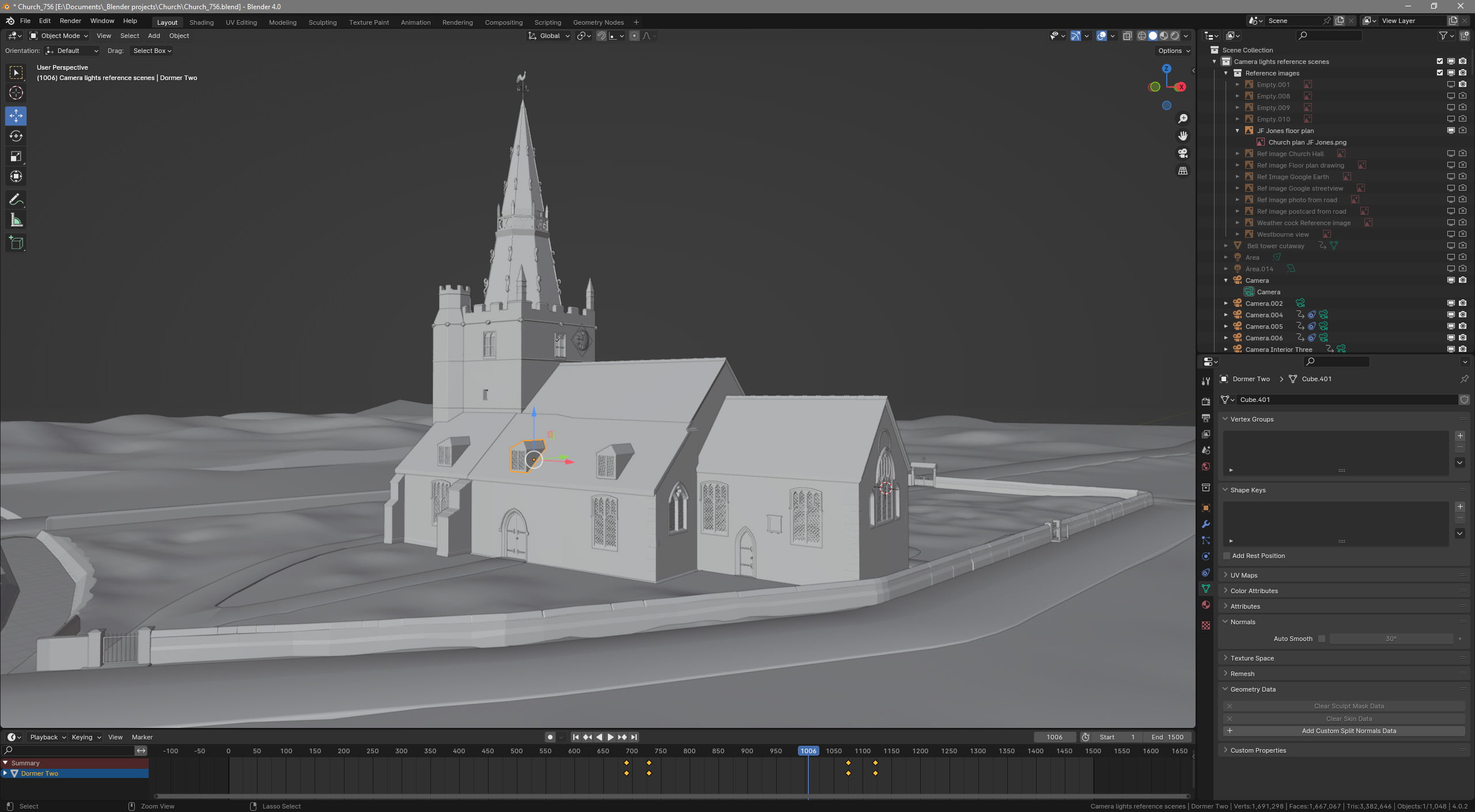
Task: Click the outliner search field
Action: 1329,36
